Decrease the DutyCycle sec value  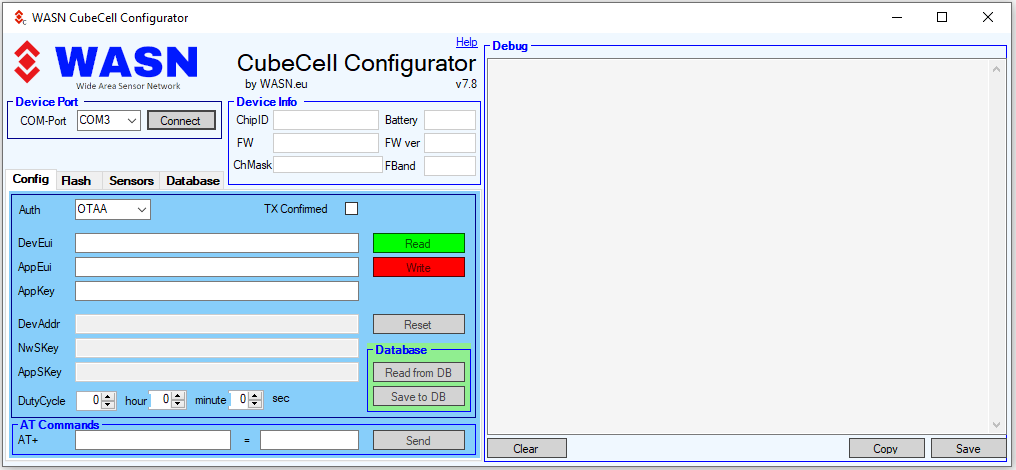[x=256, y=405]
